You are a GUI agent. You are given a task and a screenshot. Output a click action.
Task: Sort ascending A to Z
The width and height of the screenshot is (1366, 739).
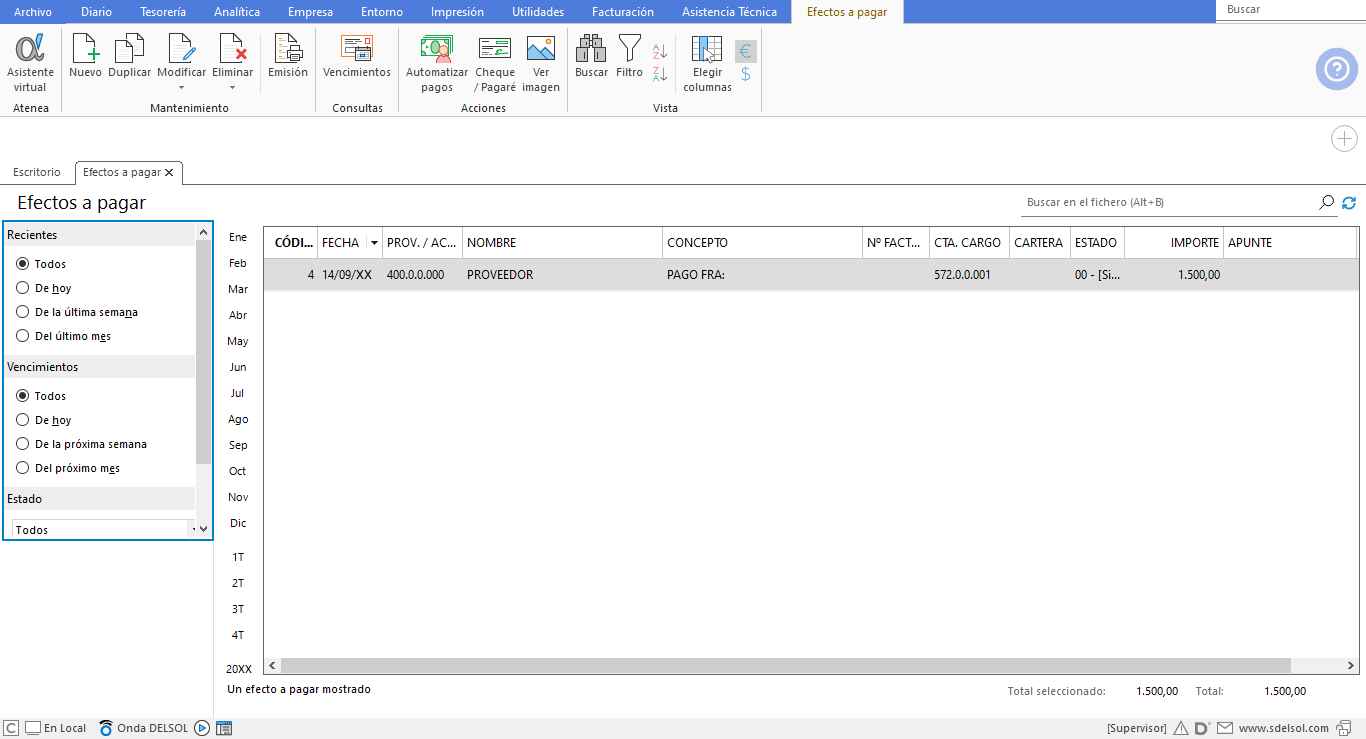660,51
